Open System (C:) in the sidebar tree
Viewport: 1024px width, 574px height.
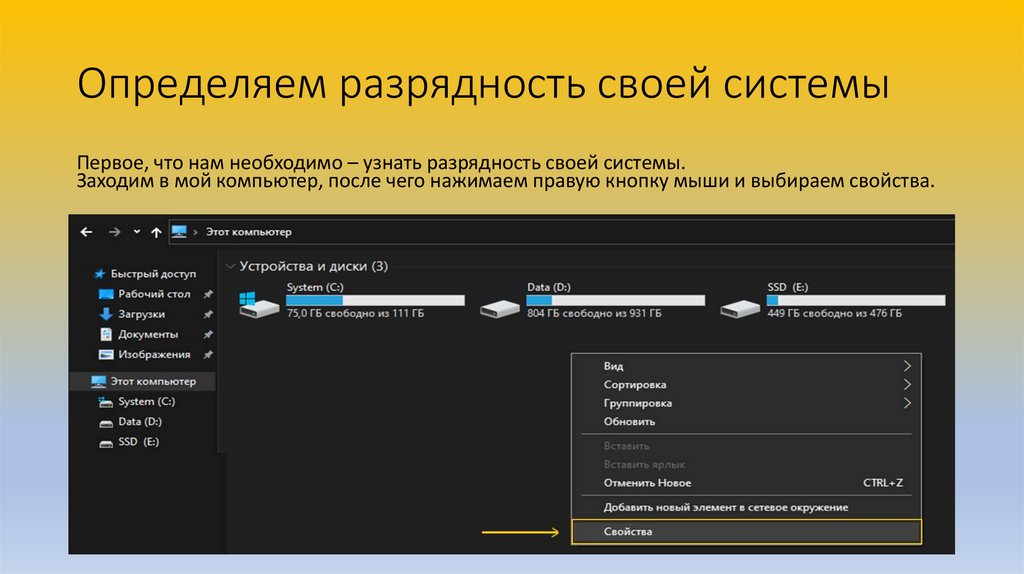click(x=146, y=402)
